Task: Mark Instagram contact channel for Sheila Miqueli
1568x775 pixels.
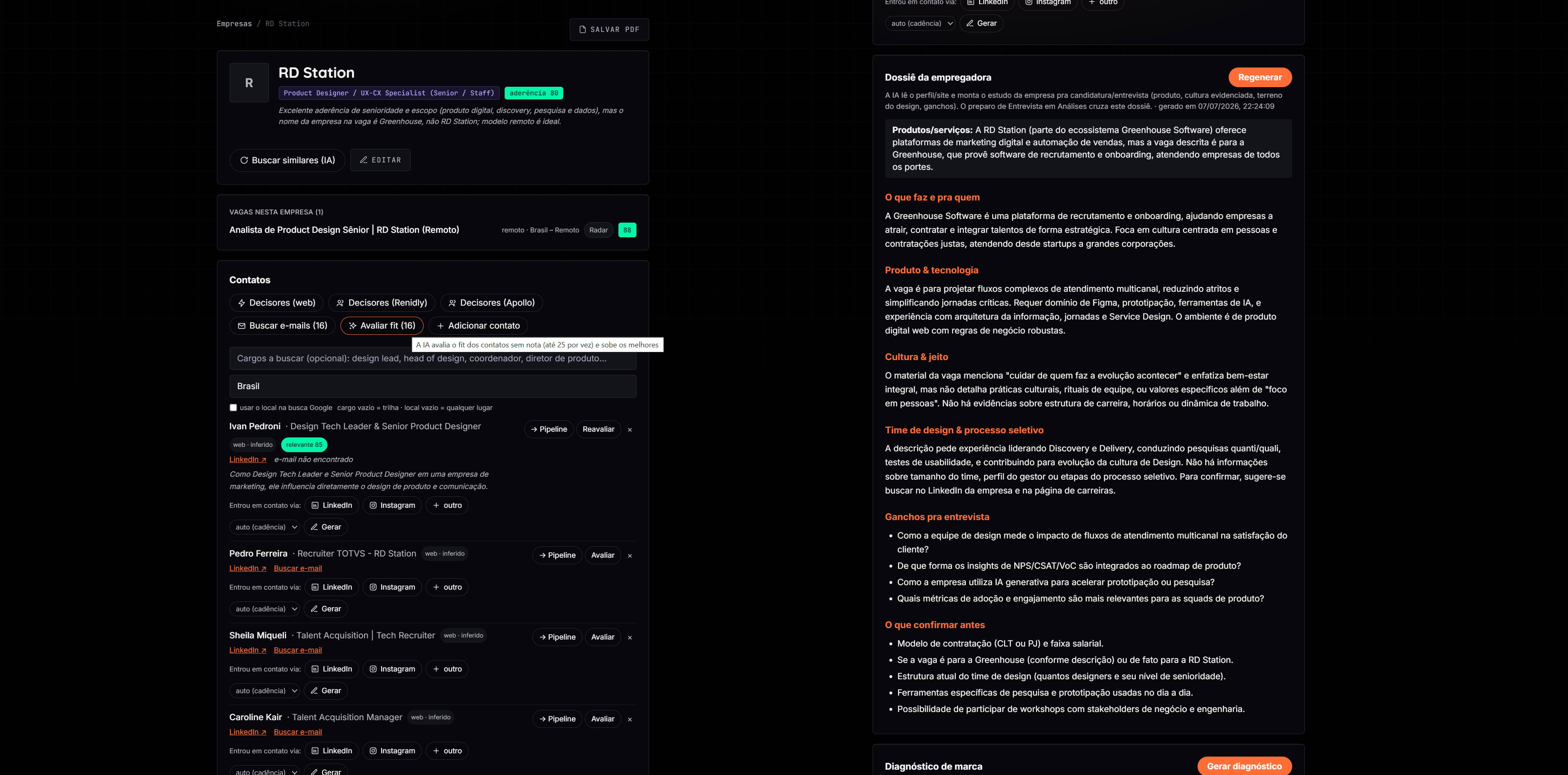Action: (392, 669)
